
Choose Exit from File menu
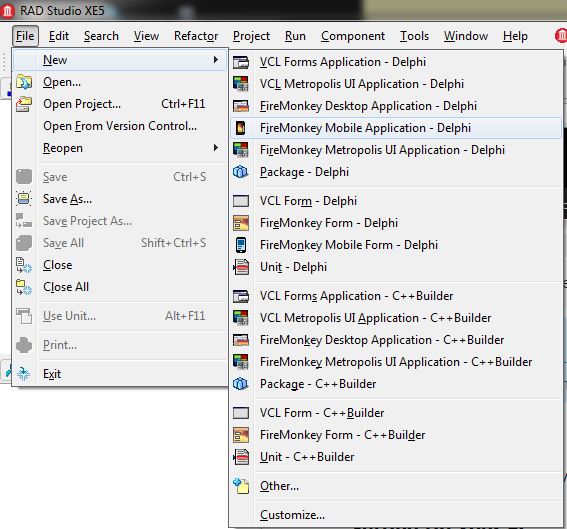point(120,374)
